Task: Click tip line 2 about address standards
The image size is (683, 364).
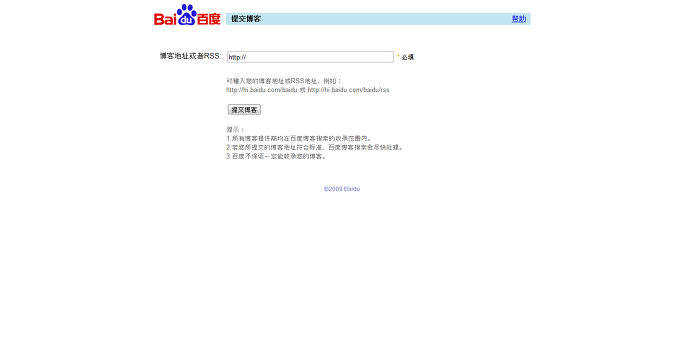Action: coord(316,147)
